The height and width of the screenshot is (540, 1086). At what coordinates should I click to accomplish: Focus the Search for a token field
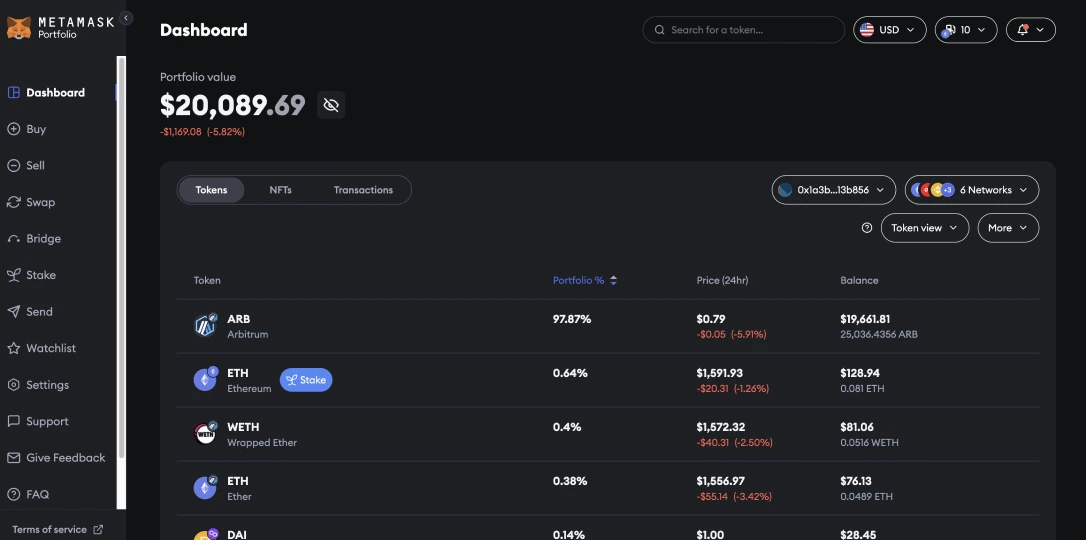click(x=744, y=30)
